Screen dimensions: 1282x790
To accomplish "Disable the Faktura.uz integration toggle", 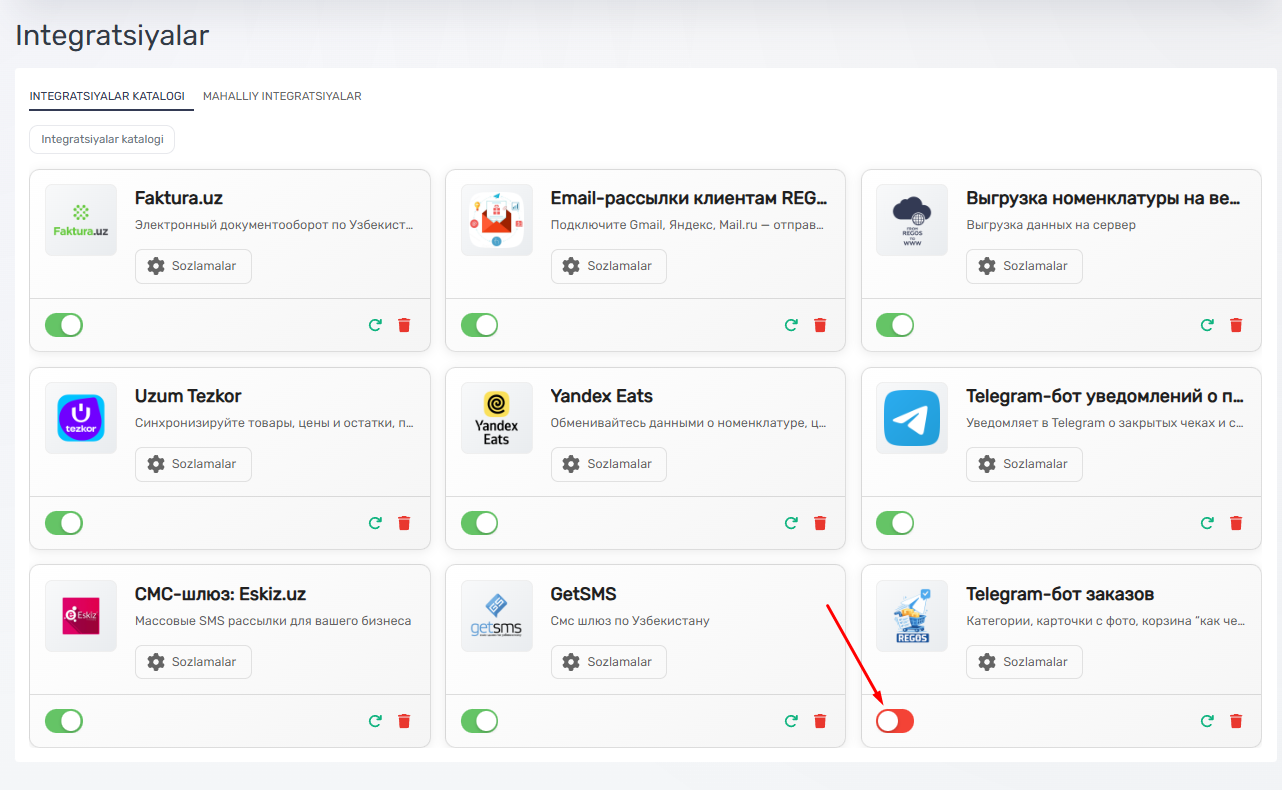I will pos(64,325).
